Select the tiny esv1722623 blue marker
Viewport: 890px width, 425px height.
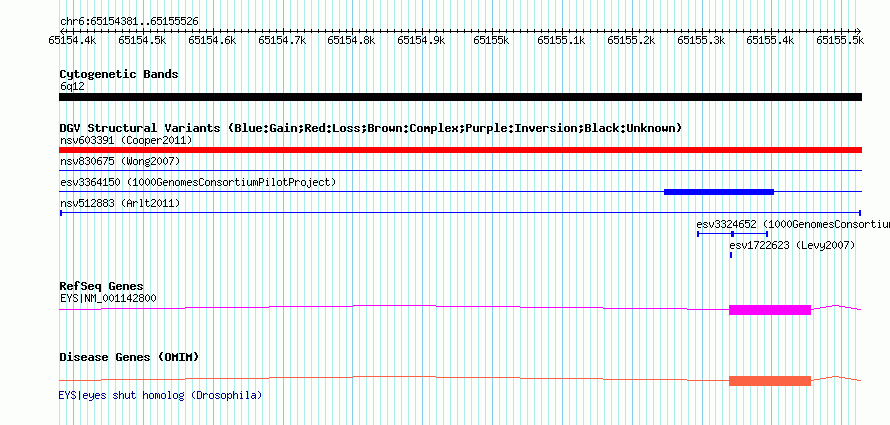(x=731, y=255)
